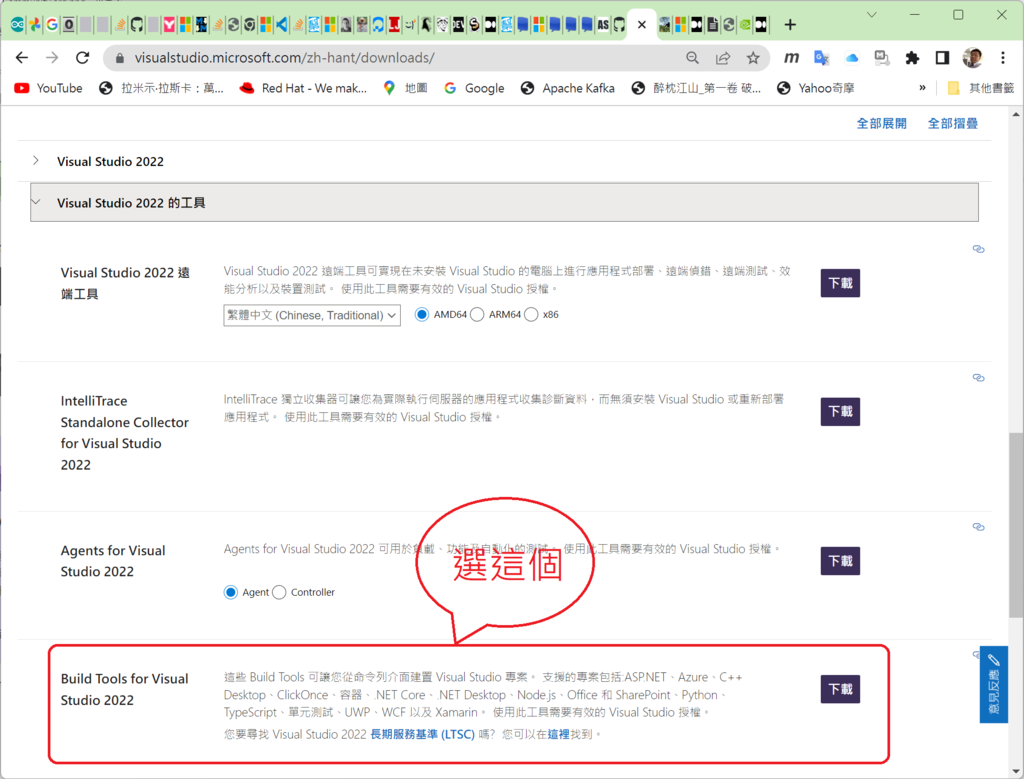Copy link icon for 遠端工具 row

(x=978, y=249)
